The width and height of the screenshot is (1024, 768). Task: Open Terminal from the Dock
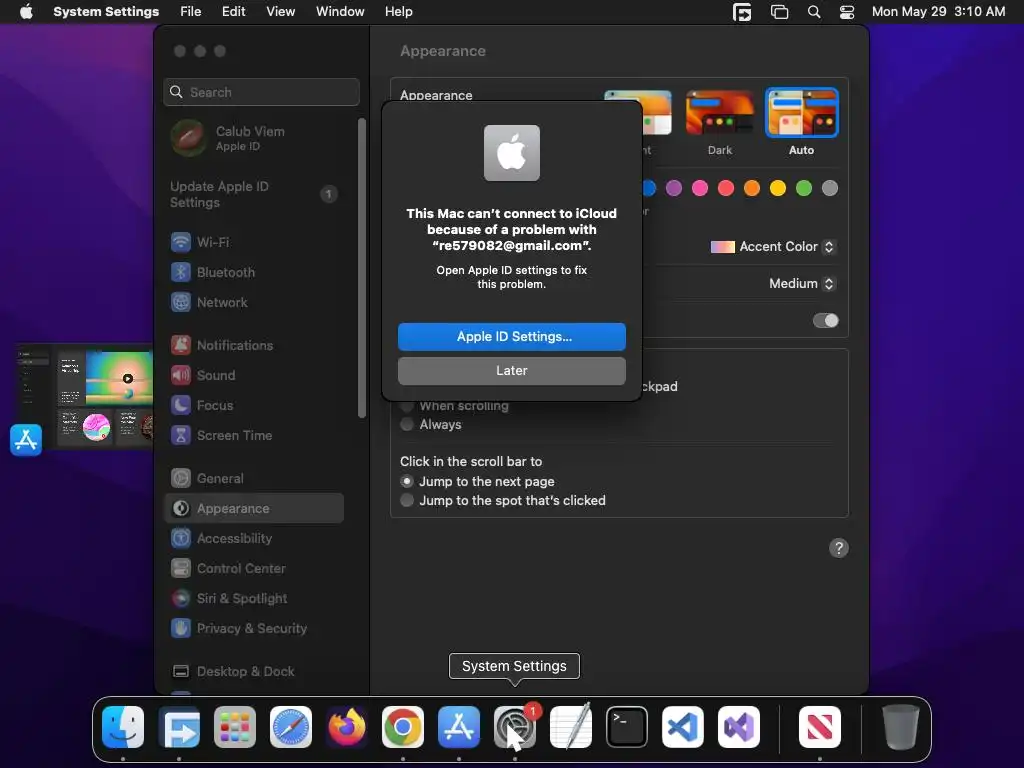[627, 727]
